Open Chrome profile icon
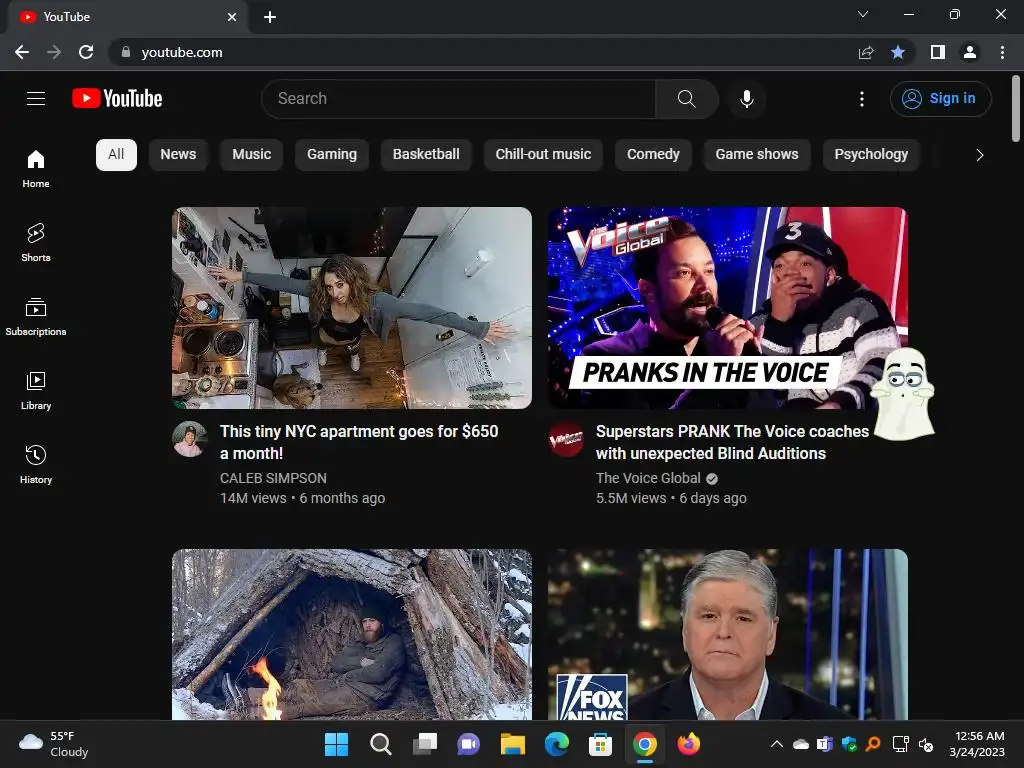Viewport: 1024px width, 768px height. [x=970, y=52]
